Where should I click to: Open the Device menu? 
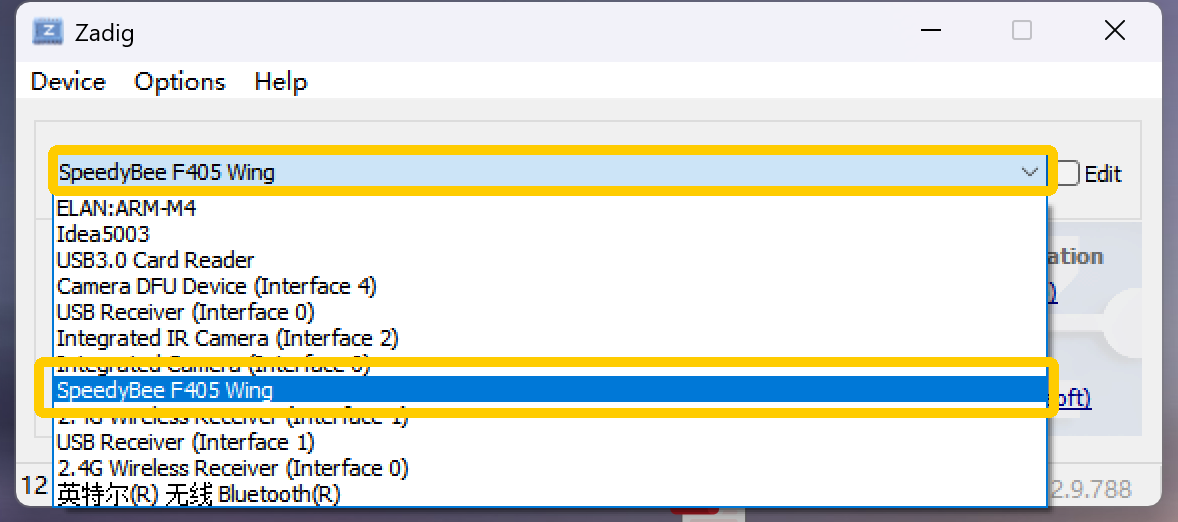(68, 81)
